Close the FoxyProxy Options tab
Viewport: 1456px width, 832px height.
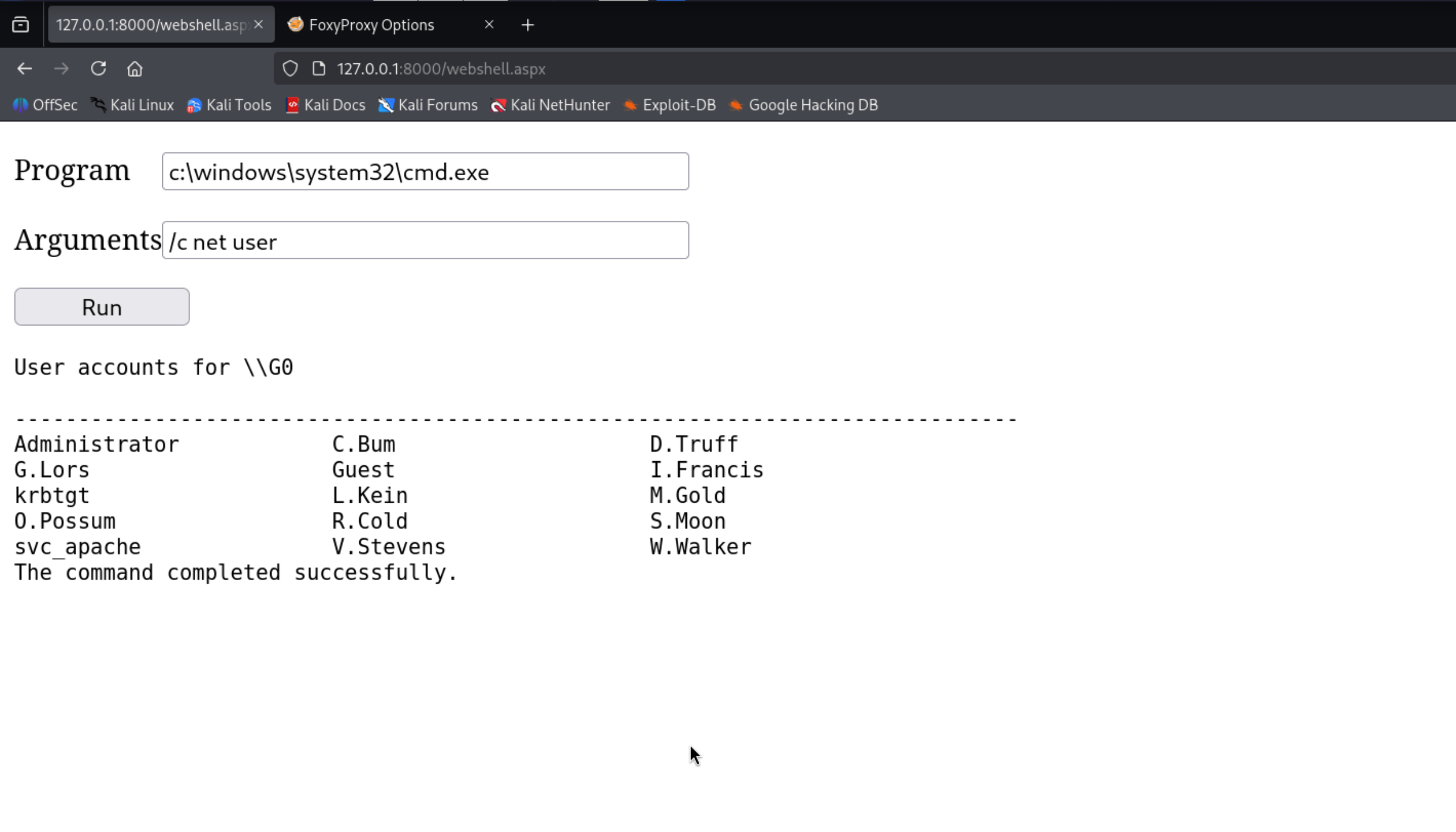[489, 25]
